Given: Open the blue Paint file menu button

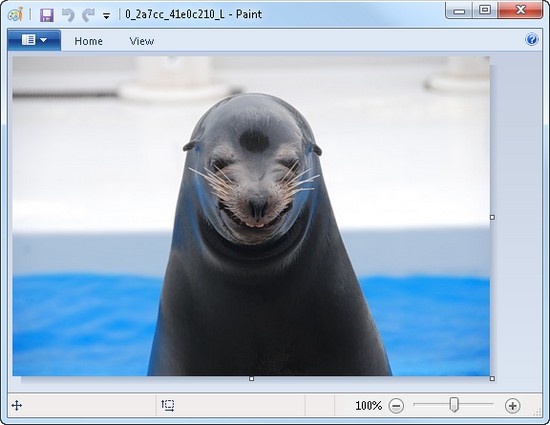Looking at the screenshot, I should pyautogui.click(x=34, y=40).
